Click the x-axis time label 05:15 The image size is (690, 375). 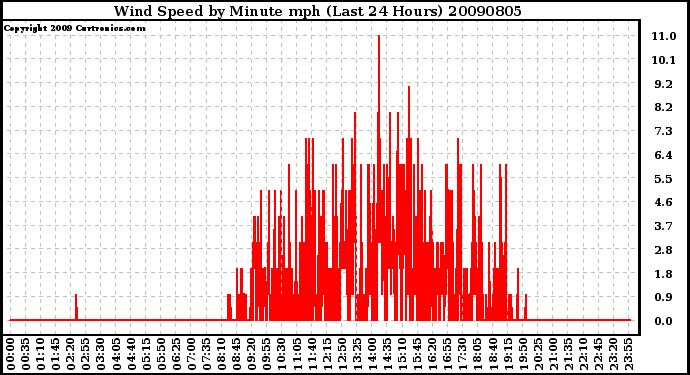(x=146, y=354)
